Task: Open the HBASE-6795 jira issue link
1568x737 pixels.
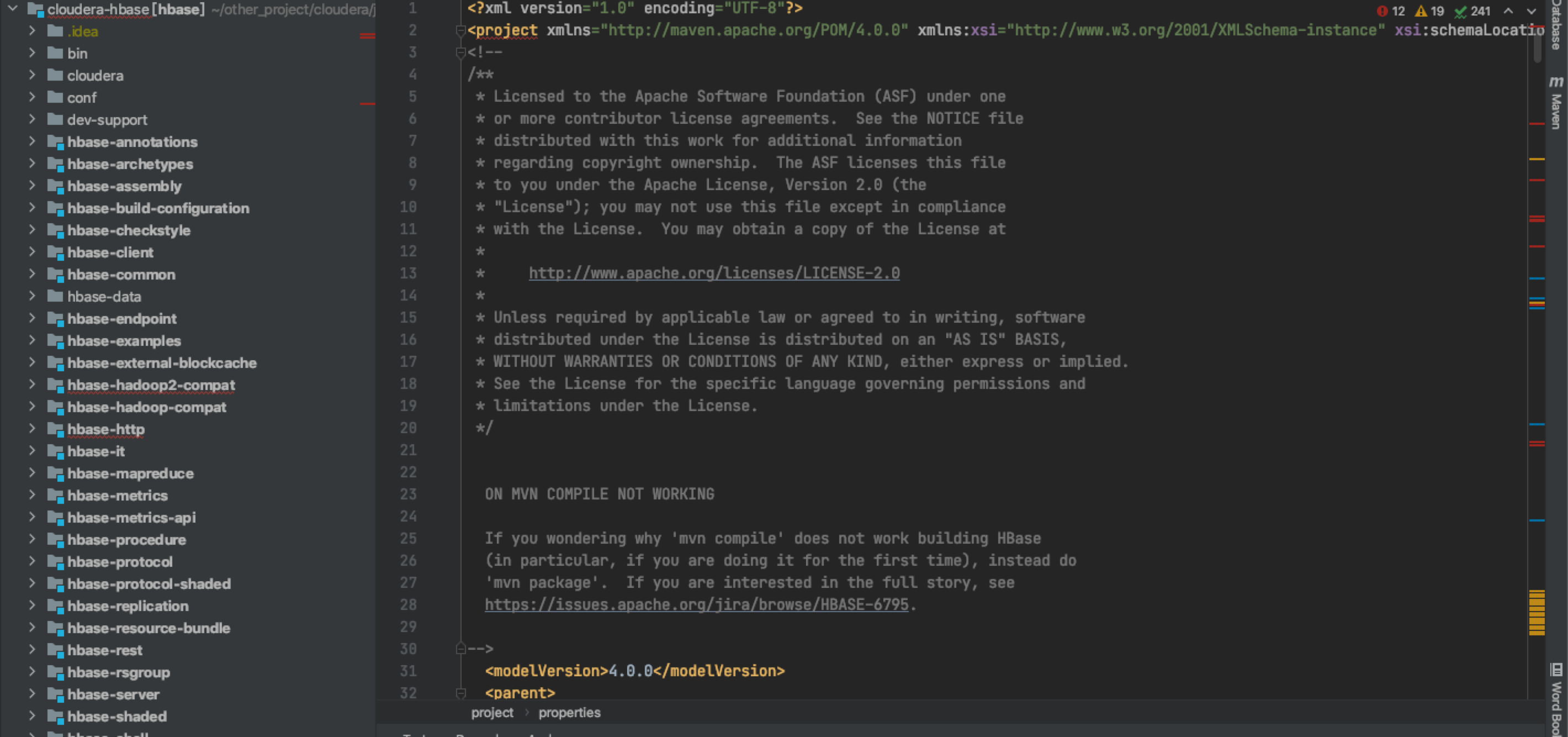Action: click(696, 605)
